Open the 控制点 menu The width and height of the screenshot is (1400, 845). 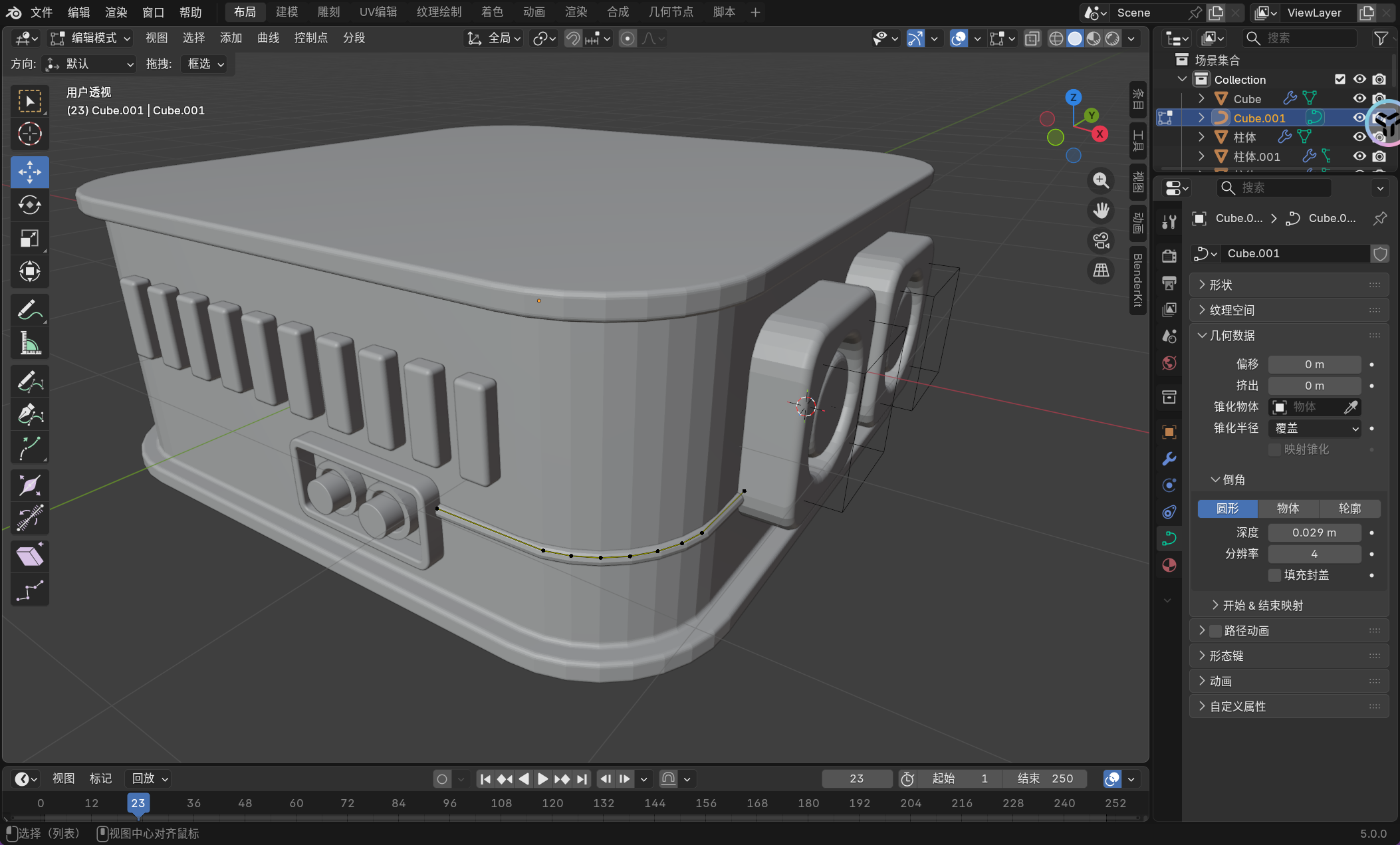click(310, 38)
